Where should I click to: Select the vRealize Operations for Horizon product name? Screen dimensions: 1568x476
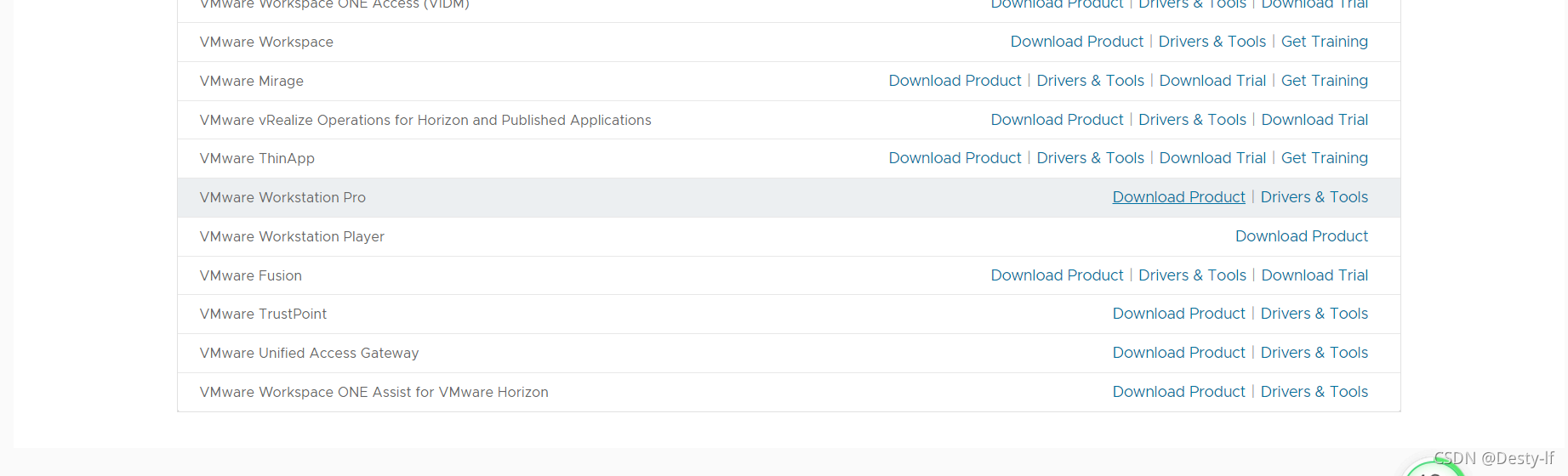425,121
